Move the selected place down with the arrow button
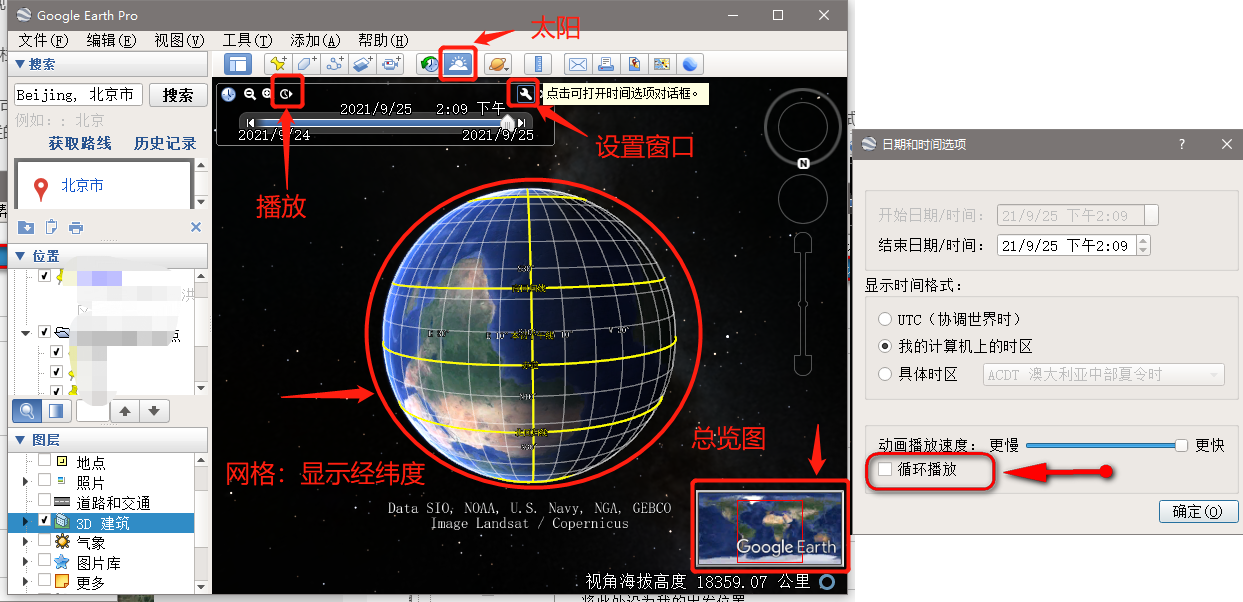Screen dimensions: 1243x602 tap(153, 410)
